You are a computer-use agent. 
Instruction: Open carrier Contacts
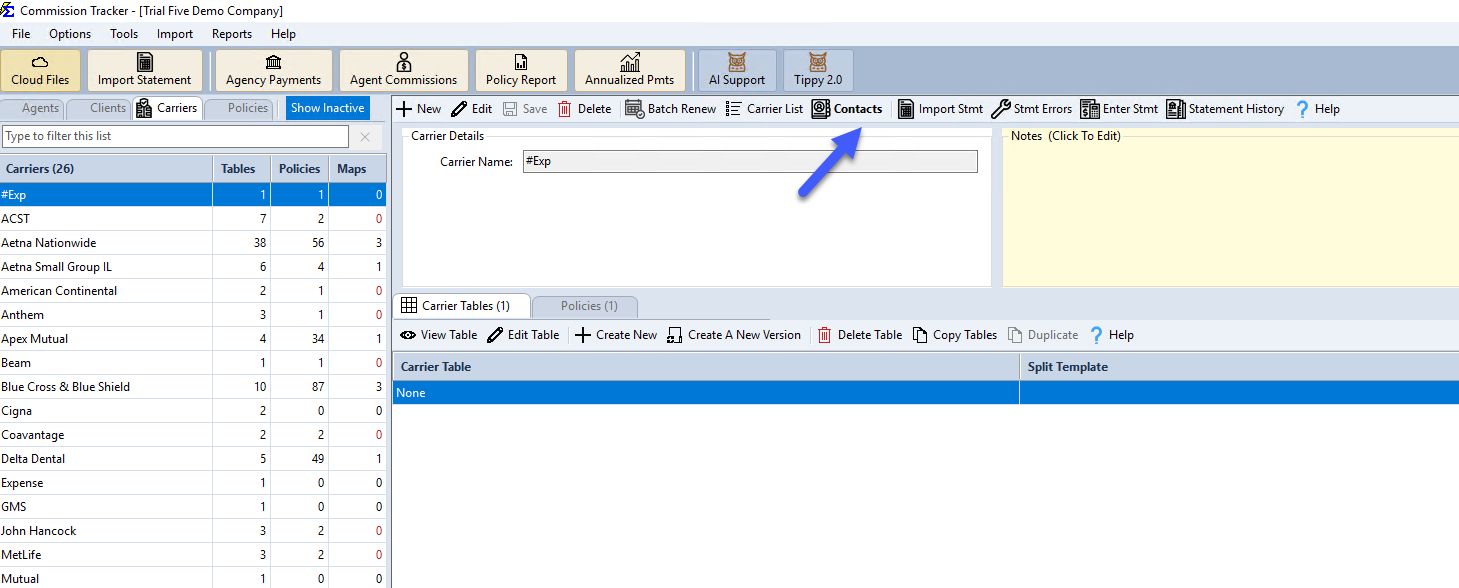[848, 109]
